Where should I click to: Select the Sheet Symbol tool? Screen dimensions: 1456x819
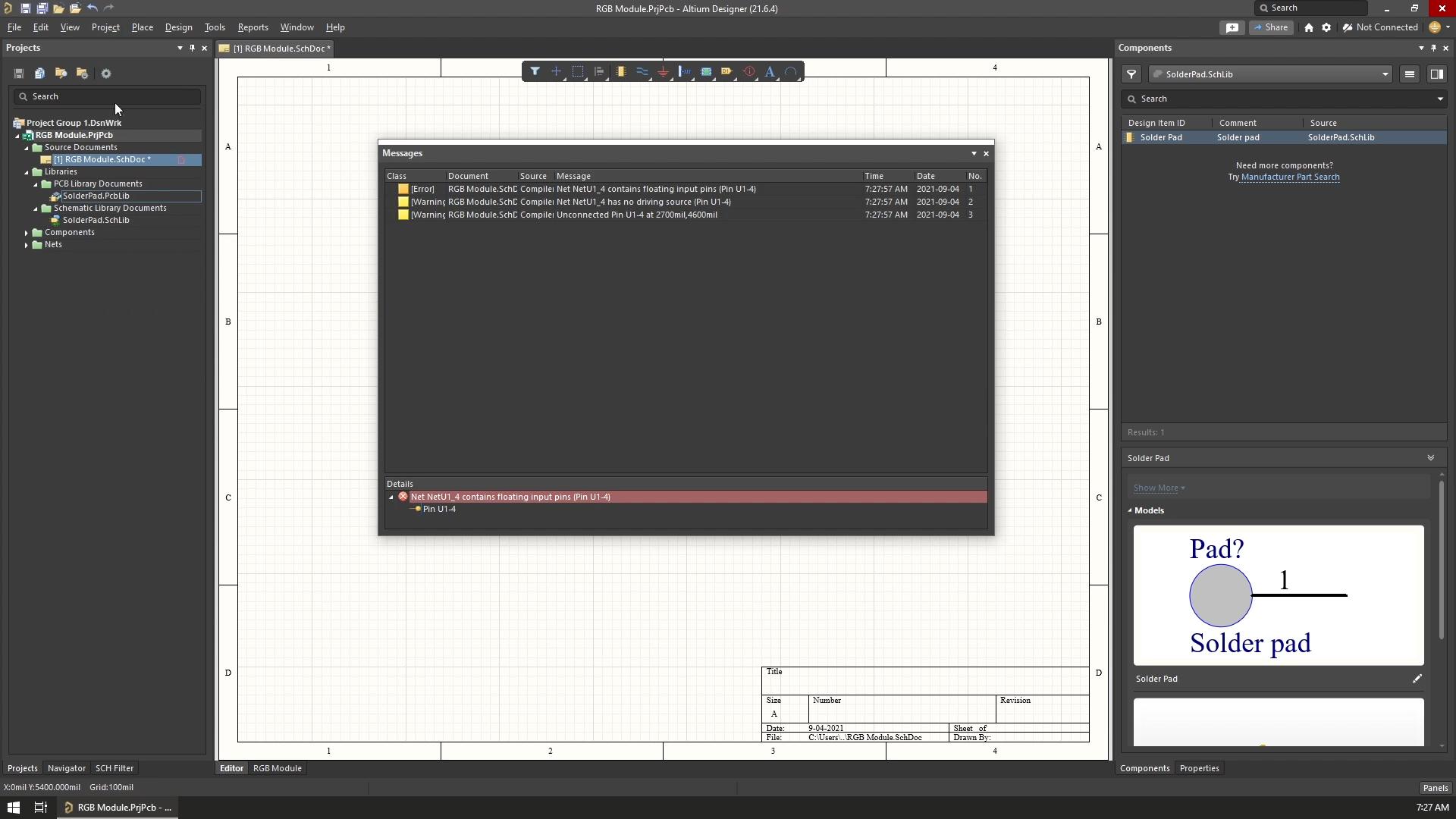(x=706, y=71)
